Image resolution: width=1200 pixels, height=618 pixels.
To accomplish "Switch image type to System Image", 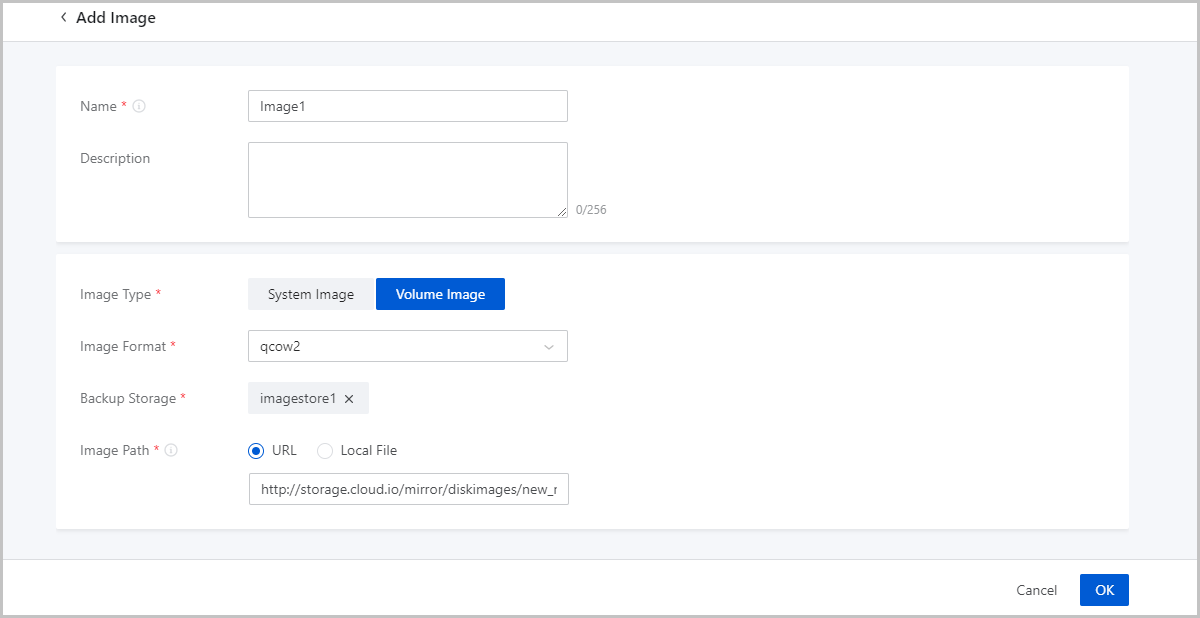I will [311, 294].
